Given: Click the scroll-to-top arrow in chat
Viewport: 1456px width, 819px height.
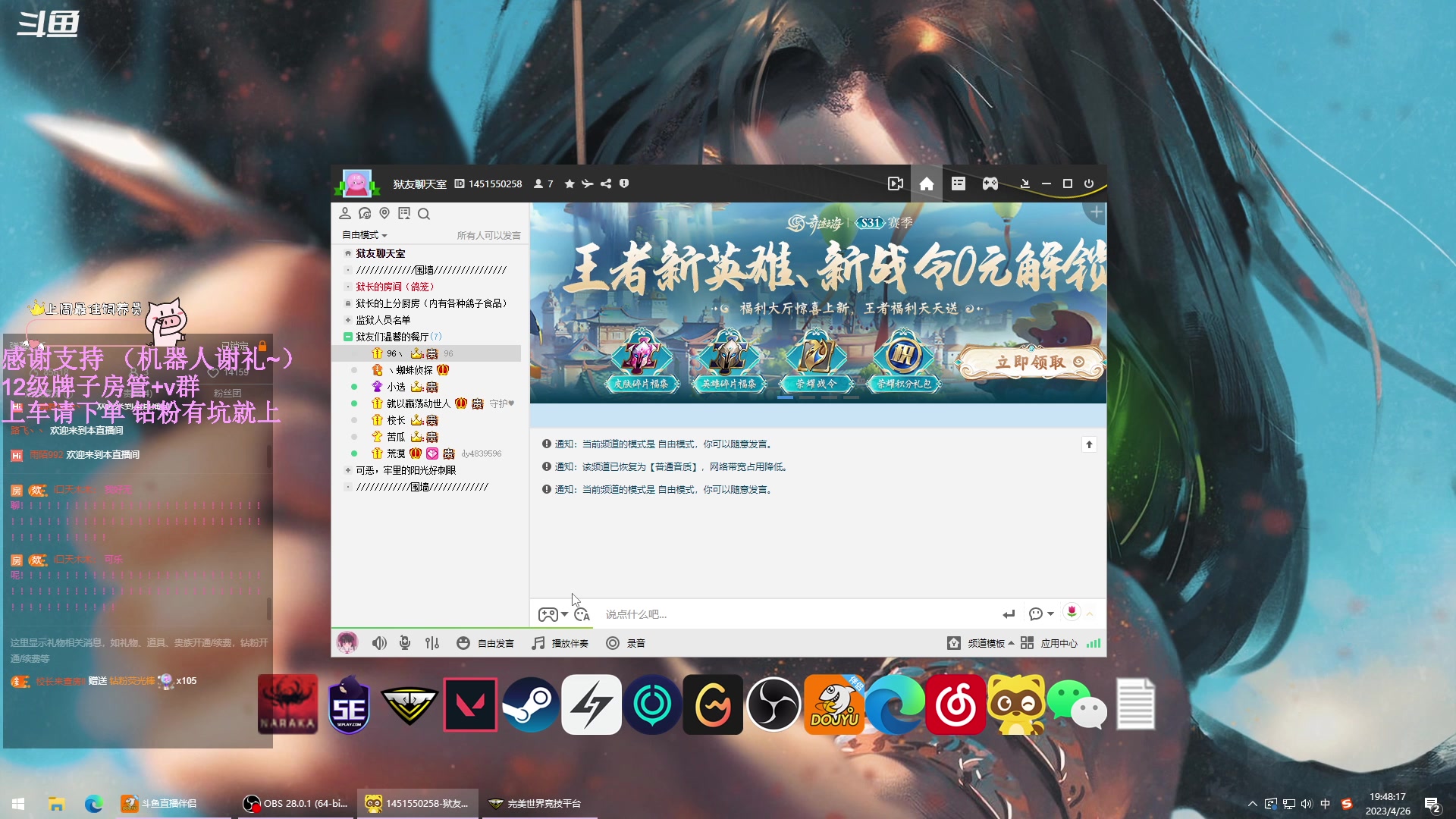Looking at the screenshot, I should point(1089,444).
